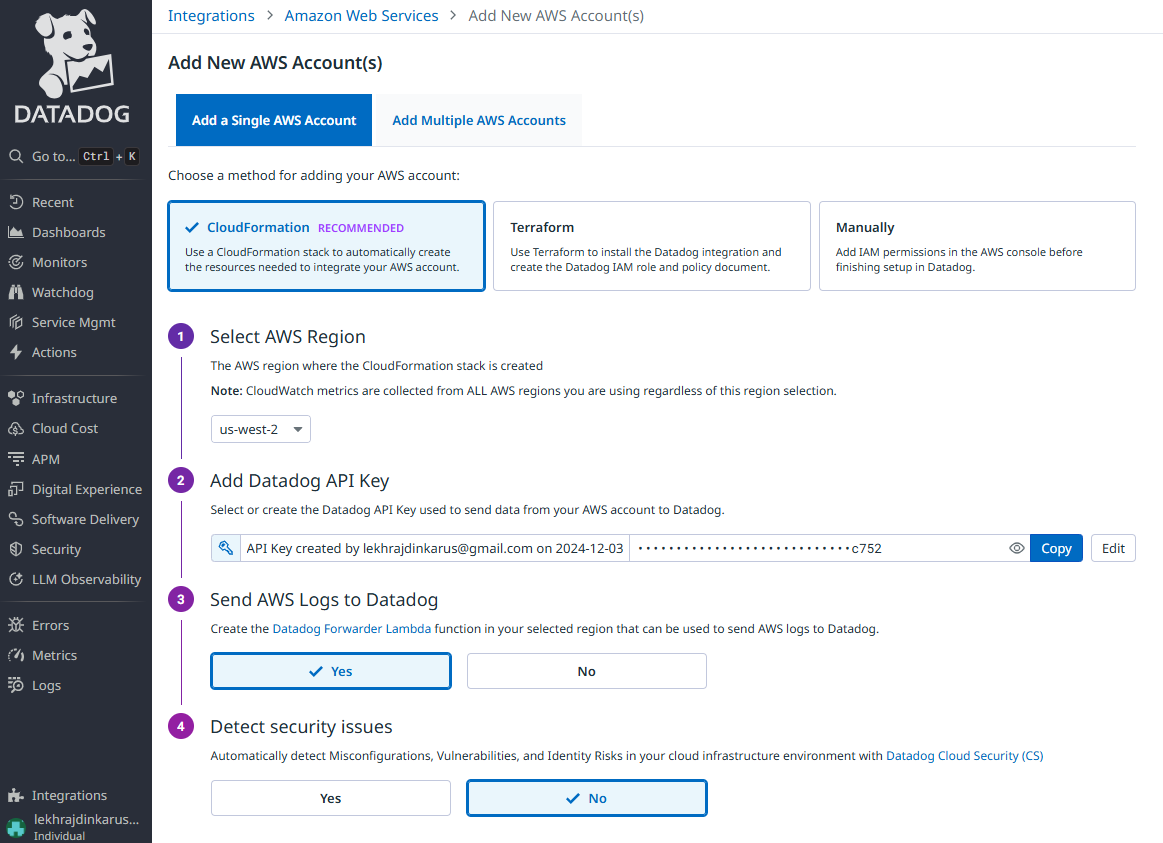Open the lekhrajdinkarus account menu
The width and height of the screenshot is (1163, 843).
(x=76, y=827)
